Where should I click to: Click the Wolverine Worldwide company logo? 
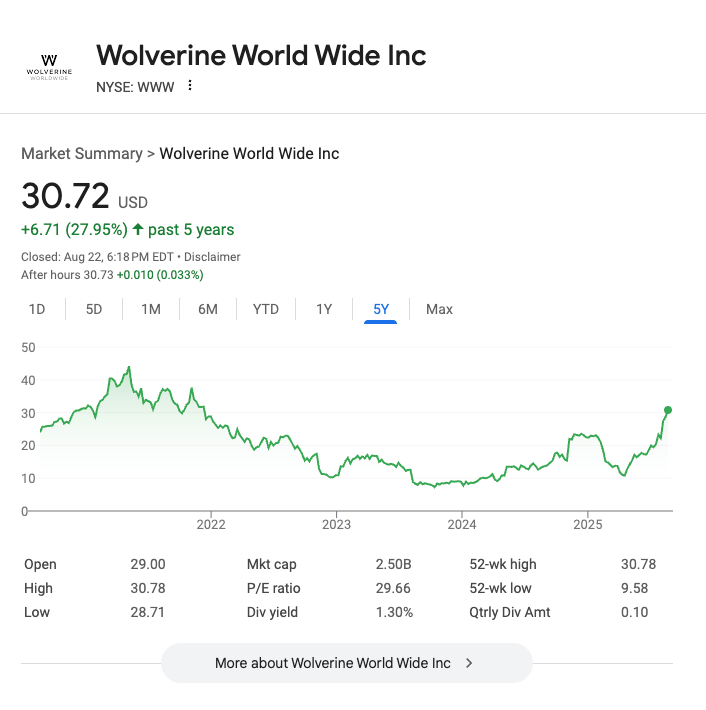49,69
